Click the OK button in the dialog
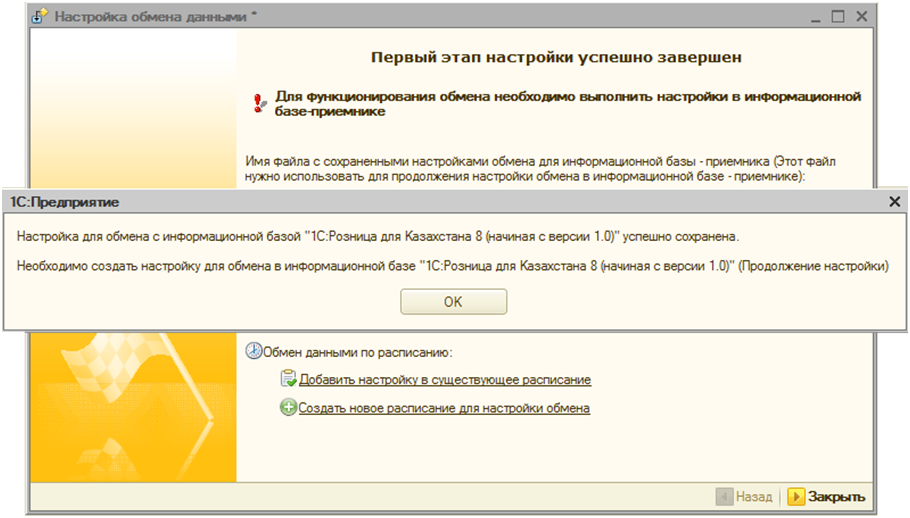Screen dimensions: 910x518 [x=453, y=302]
